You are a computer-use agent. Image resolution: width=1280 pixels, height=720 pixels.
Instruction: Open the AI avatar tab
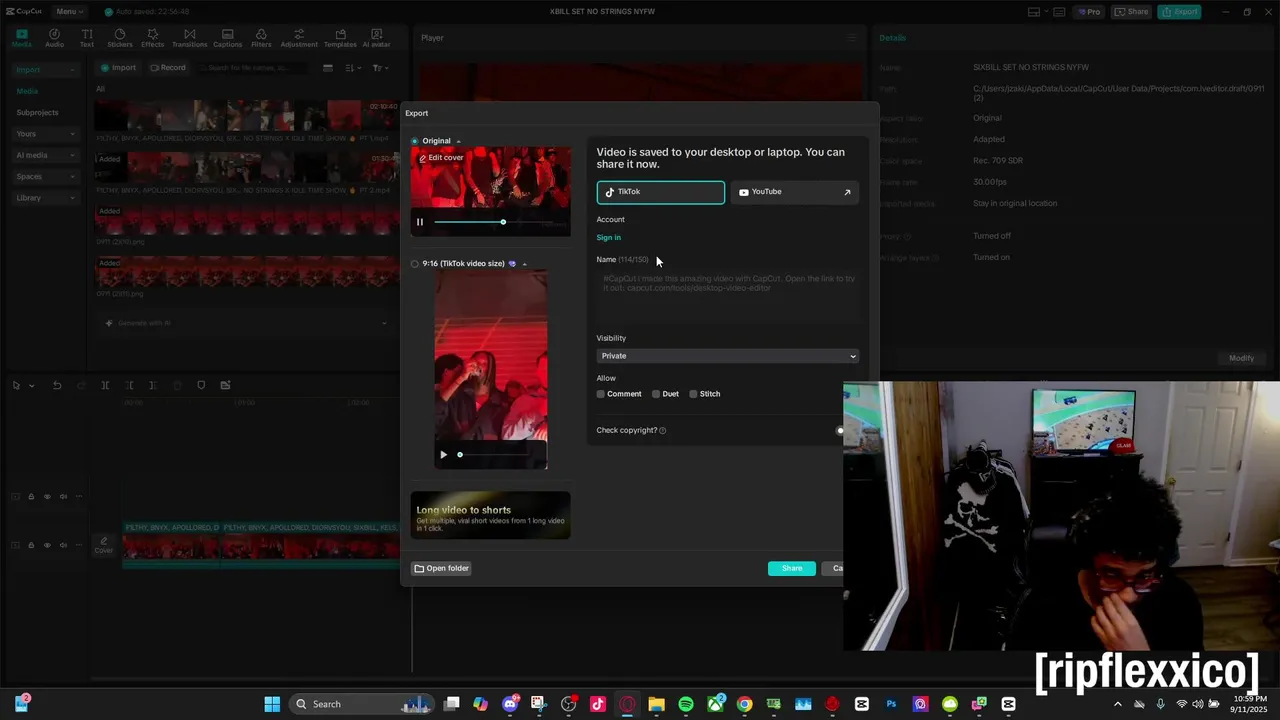(376, 38)
